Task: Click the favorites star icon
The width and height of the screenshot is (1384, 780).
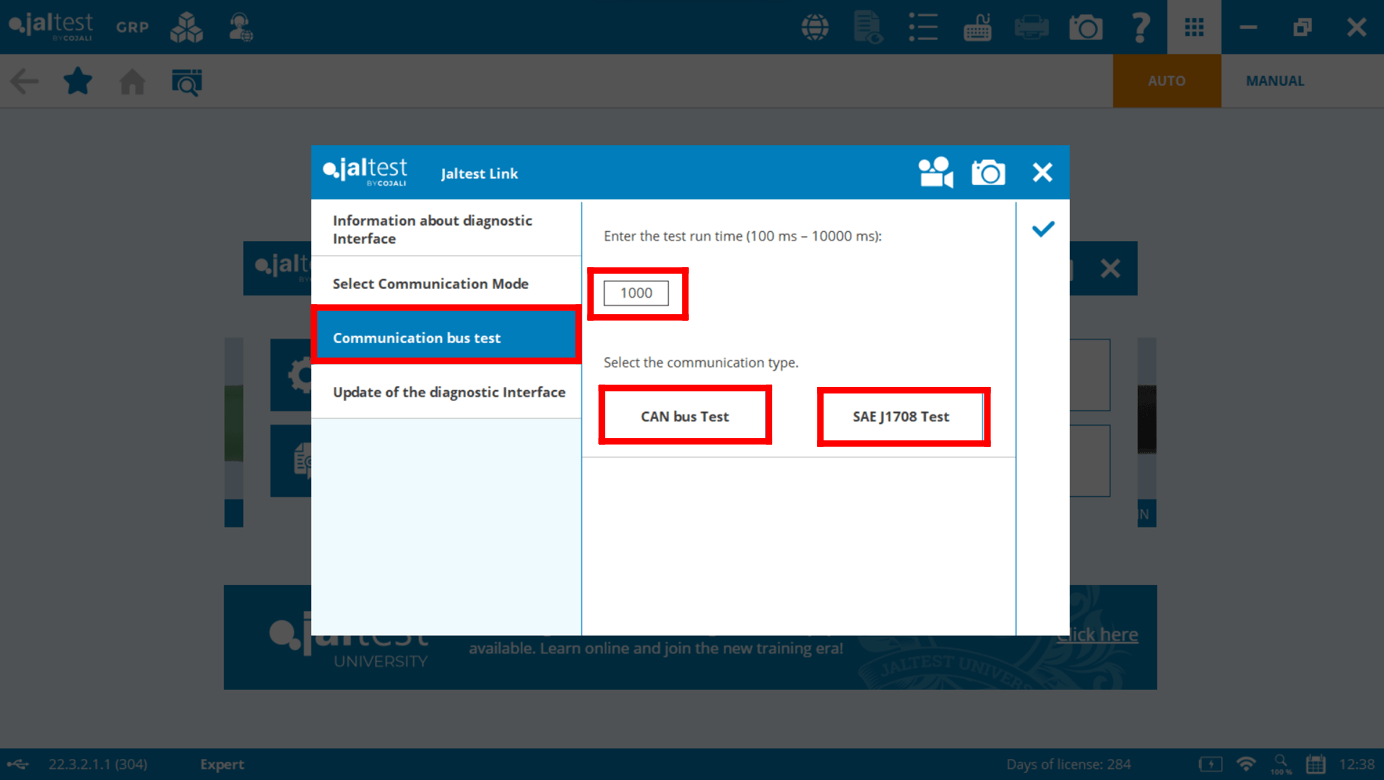Action: click(78, 80)
